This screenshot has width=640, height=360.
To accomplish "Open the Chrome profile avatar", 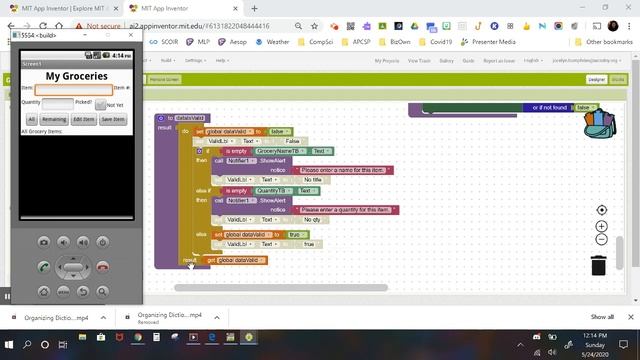I will click(x=613, y=26).
